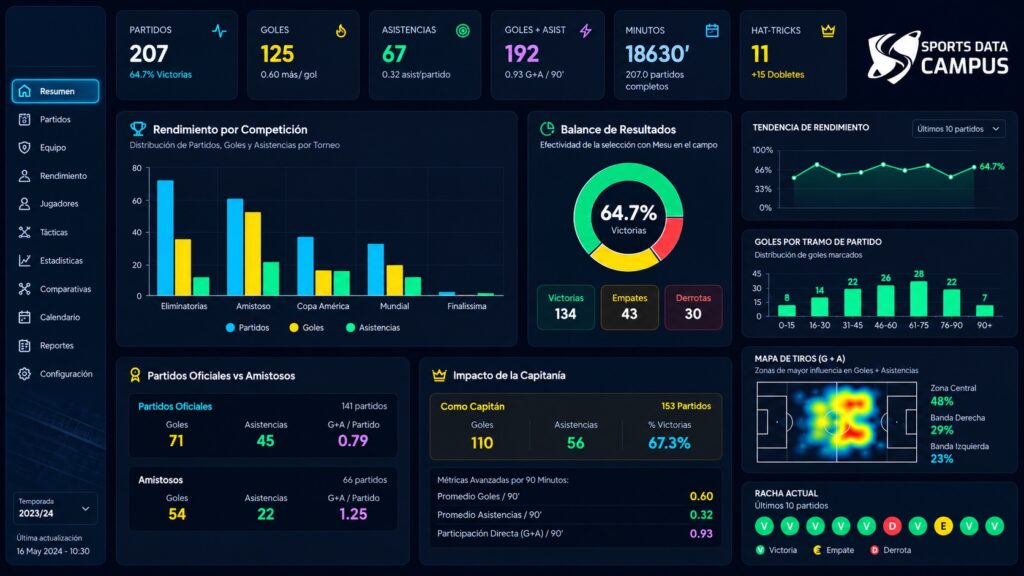Click the Participación Directa (G+A) / 90' row
The width and height of the screenshot is (1024, 576).
point(575,534)
